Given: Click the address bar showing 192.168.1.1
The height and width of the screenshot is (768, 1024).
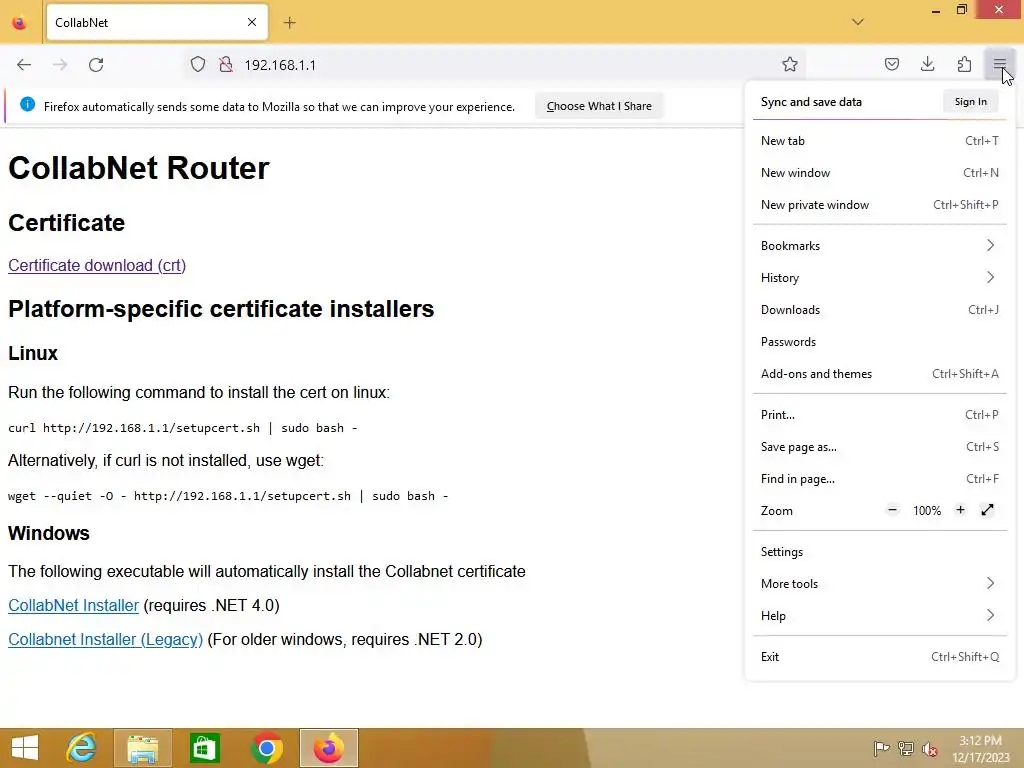Looking at the screenshot, I should [x=496, y=65].
